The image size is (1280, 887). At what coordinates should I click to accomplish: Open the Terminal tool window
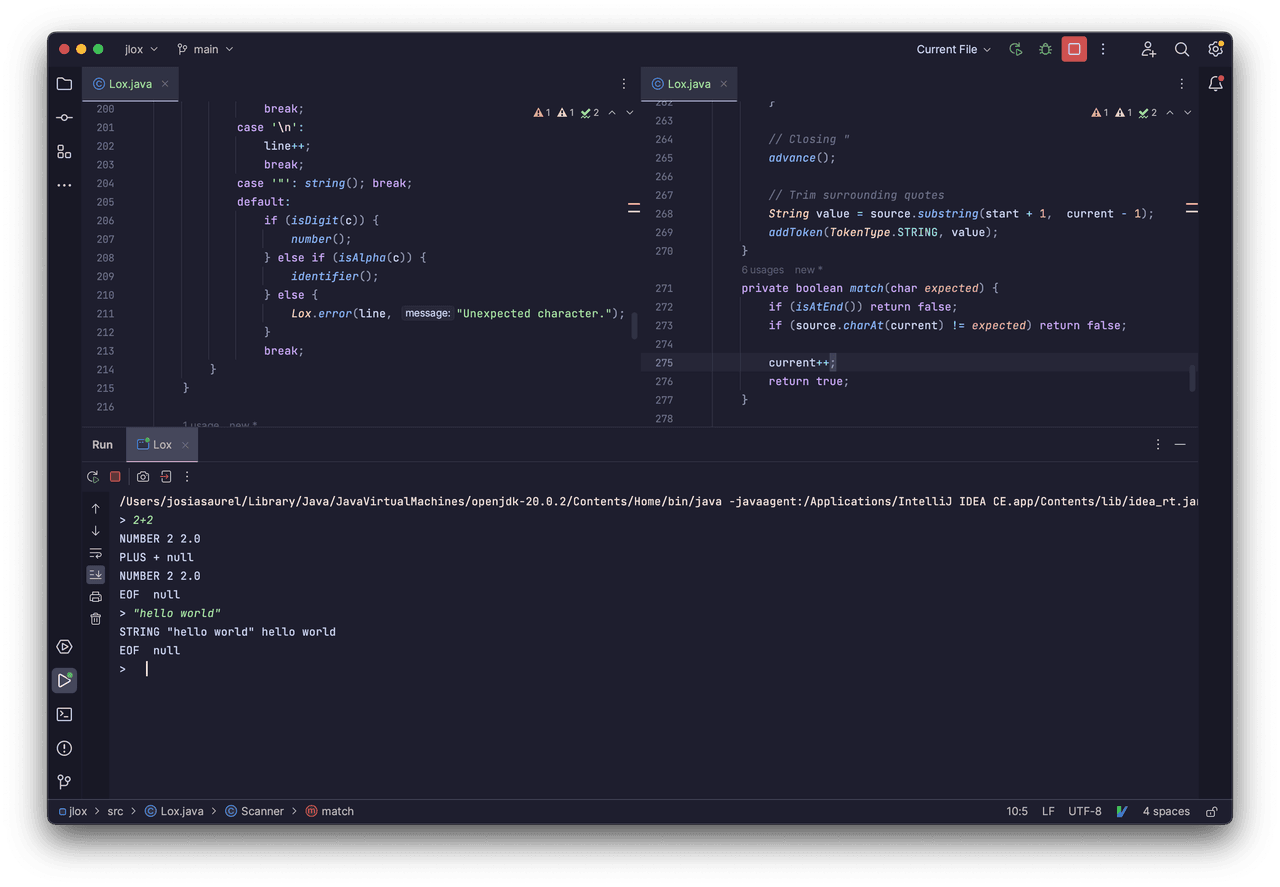(x=64, y=714)
